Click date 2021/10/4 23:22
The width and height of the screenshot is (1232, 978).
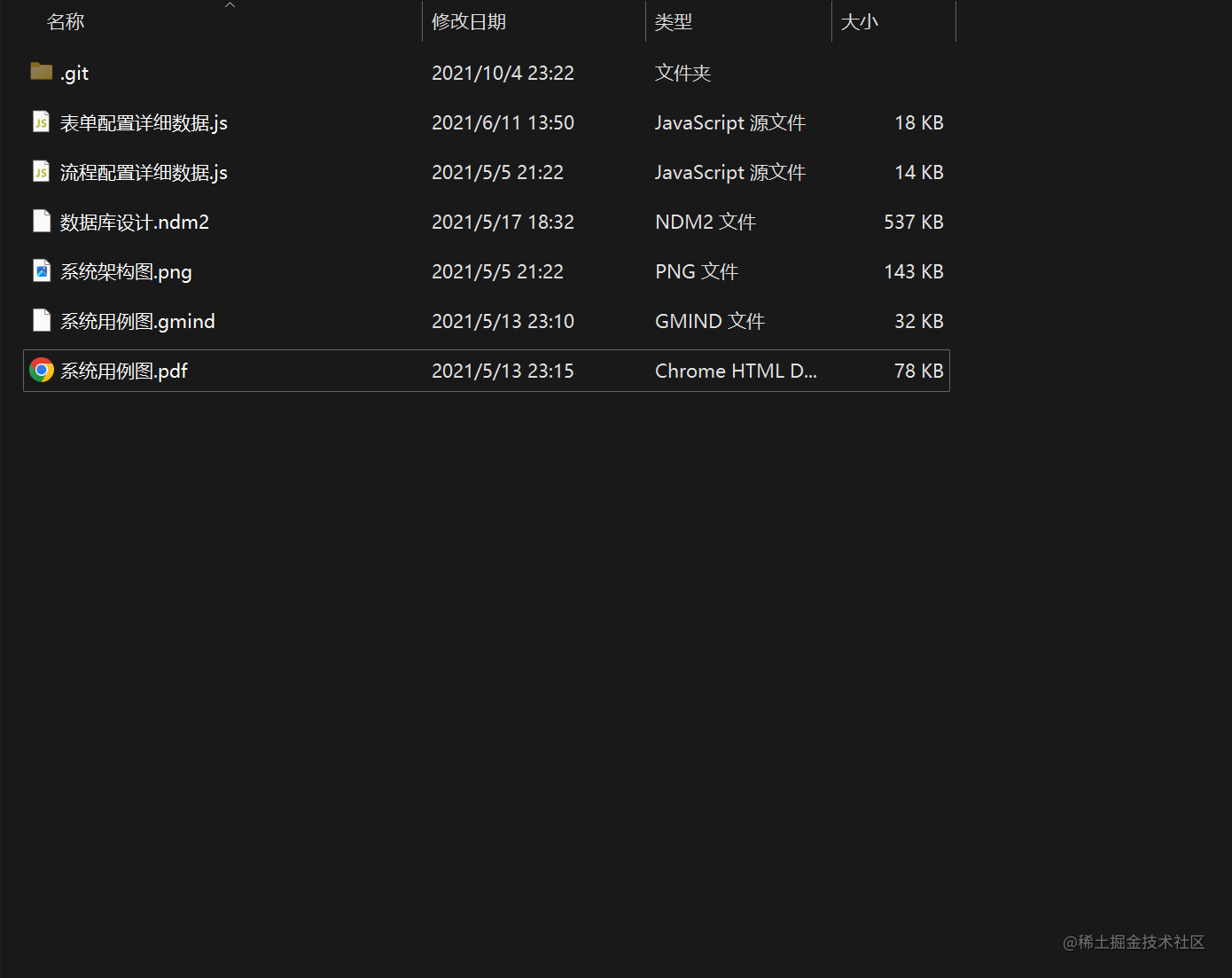[x=503, y=73]
